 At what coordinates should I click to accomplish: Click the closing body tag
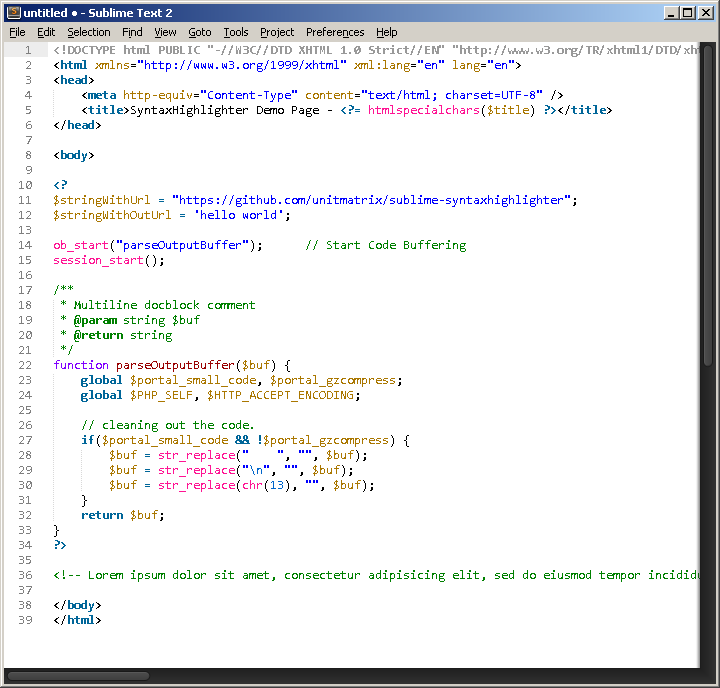point(77,605)
